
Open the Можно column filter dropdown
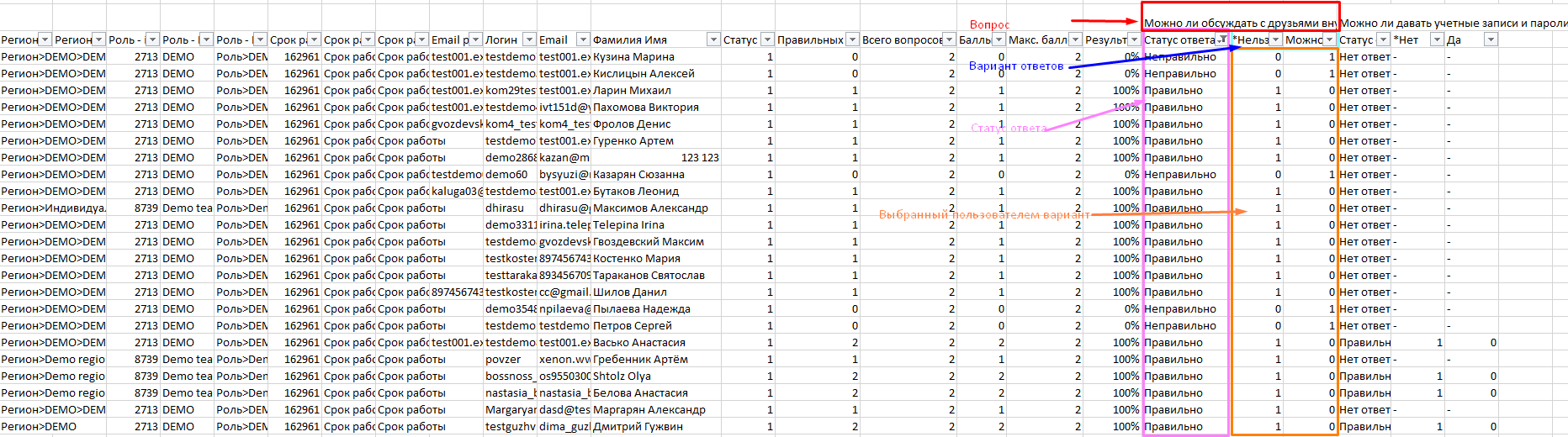coord(1329,39)
